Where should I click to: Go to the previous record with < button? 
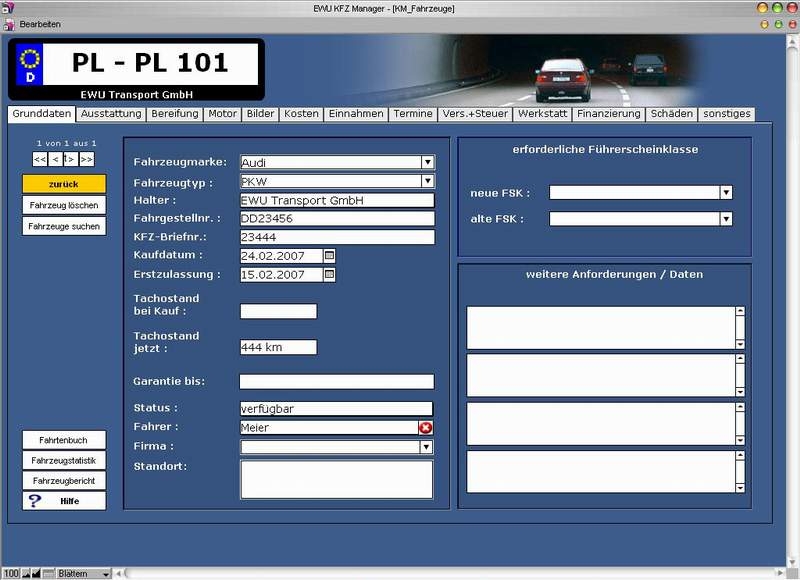point(56,159)
